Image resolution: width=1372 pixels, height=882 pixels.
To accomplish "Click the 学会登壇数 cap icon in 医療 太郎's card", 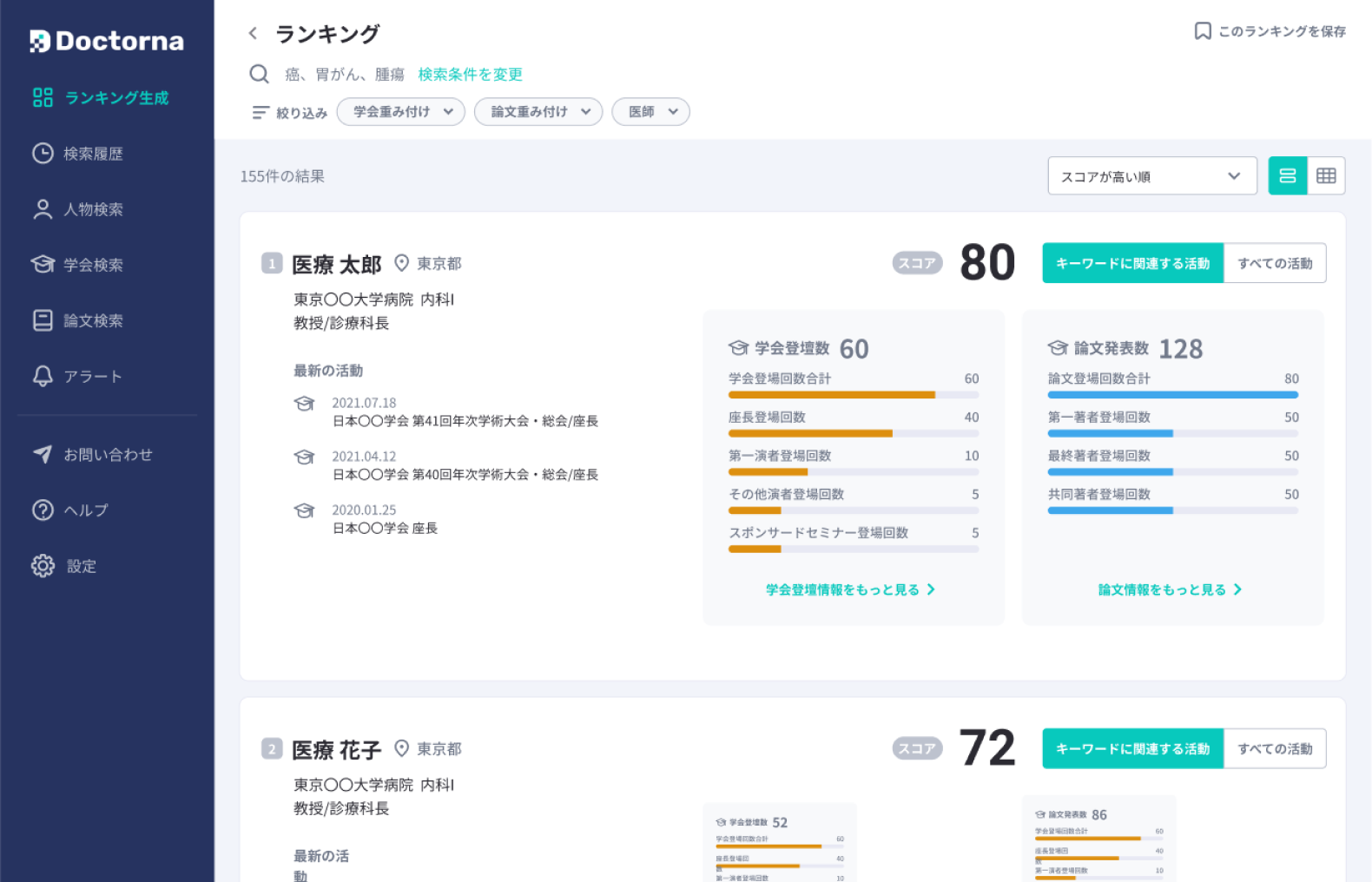I will click(x=739, y=348).
